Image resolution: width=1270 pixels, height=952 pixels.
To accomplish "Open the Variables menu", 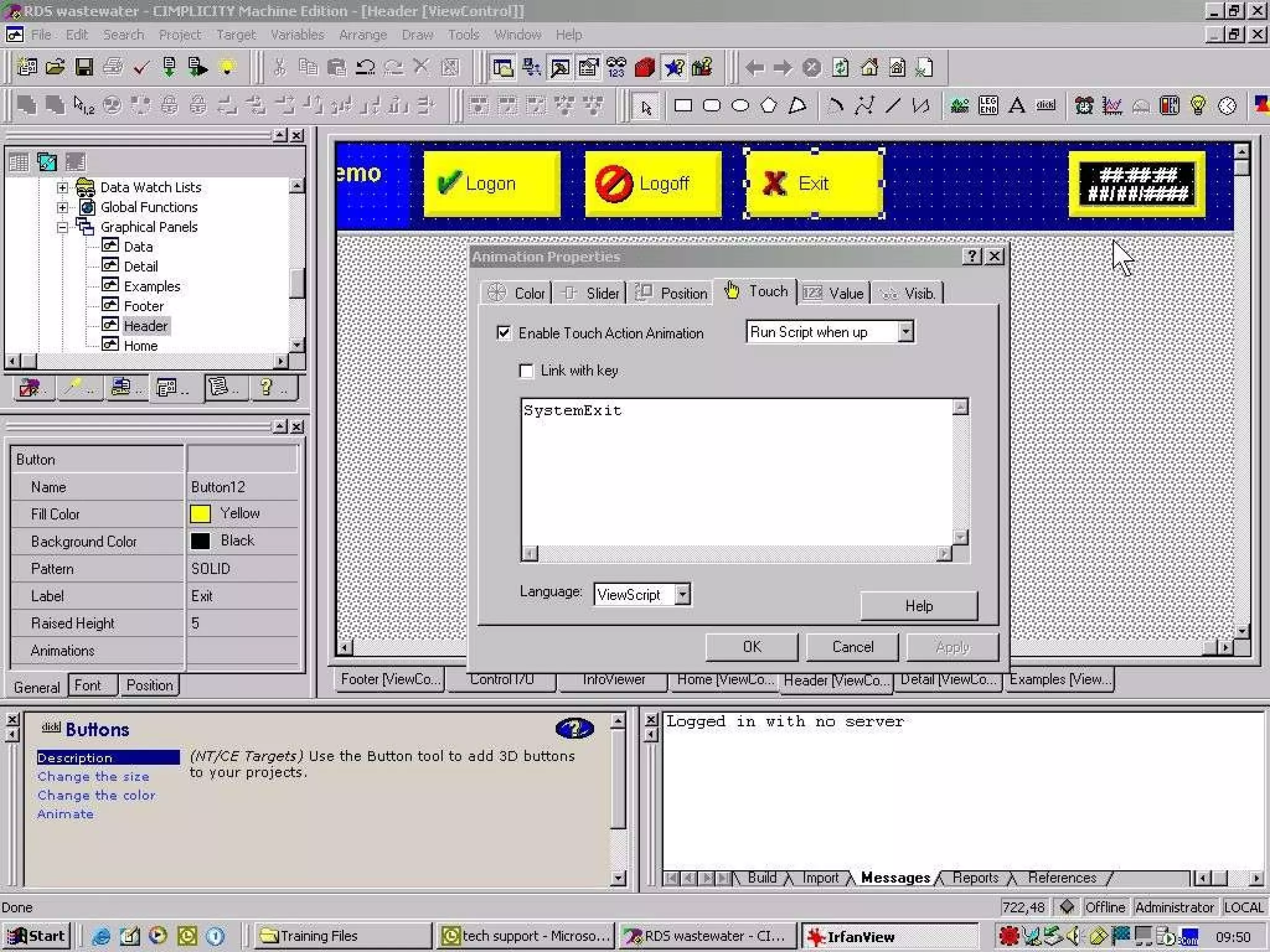I will (x=297, y=35).
